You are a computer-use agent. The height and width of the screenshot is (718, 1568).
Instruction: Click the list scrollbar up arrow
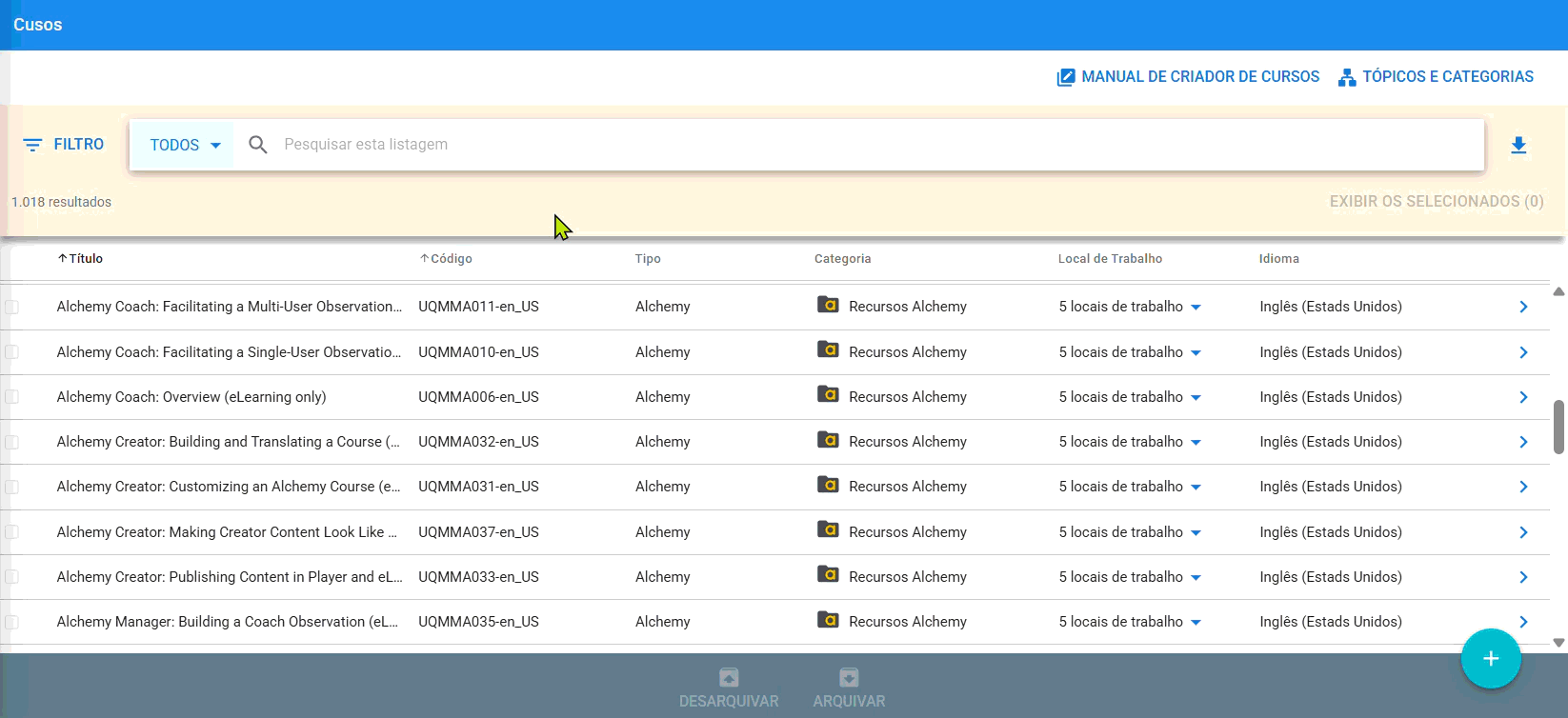click(1558, 291)
